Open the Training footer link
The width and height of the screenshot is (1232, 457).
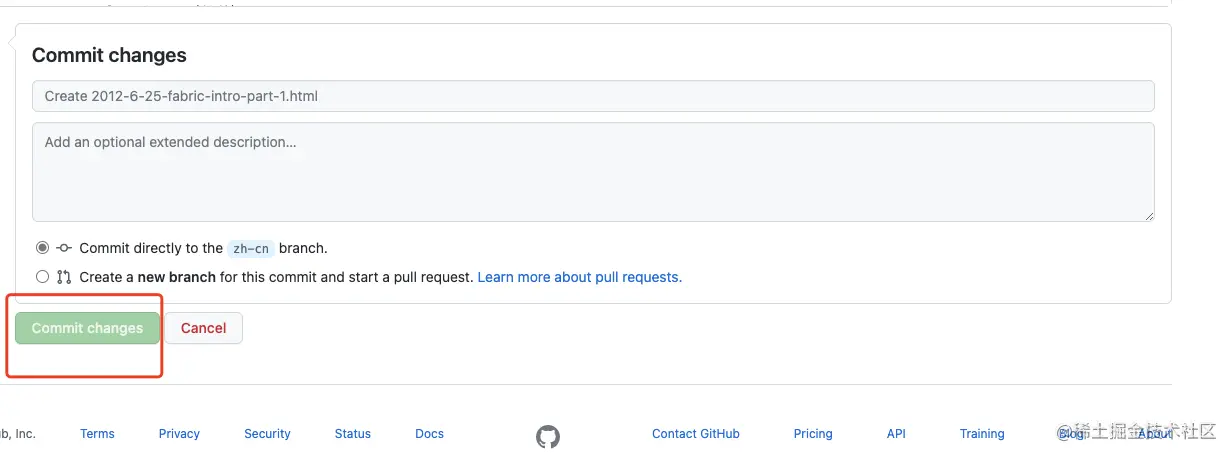click(x=981, y=434)
